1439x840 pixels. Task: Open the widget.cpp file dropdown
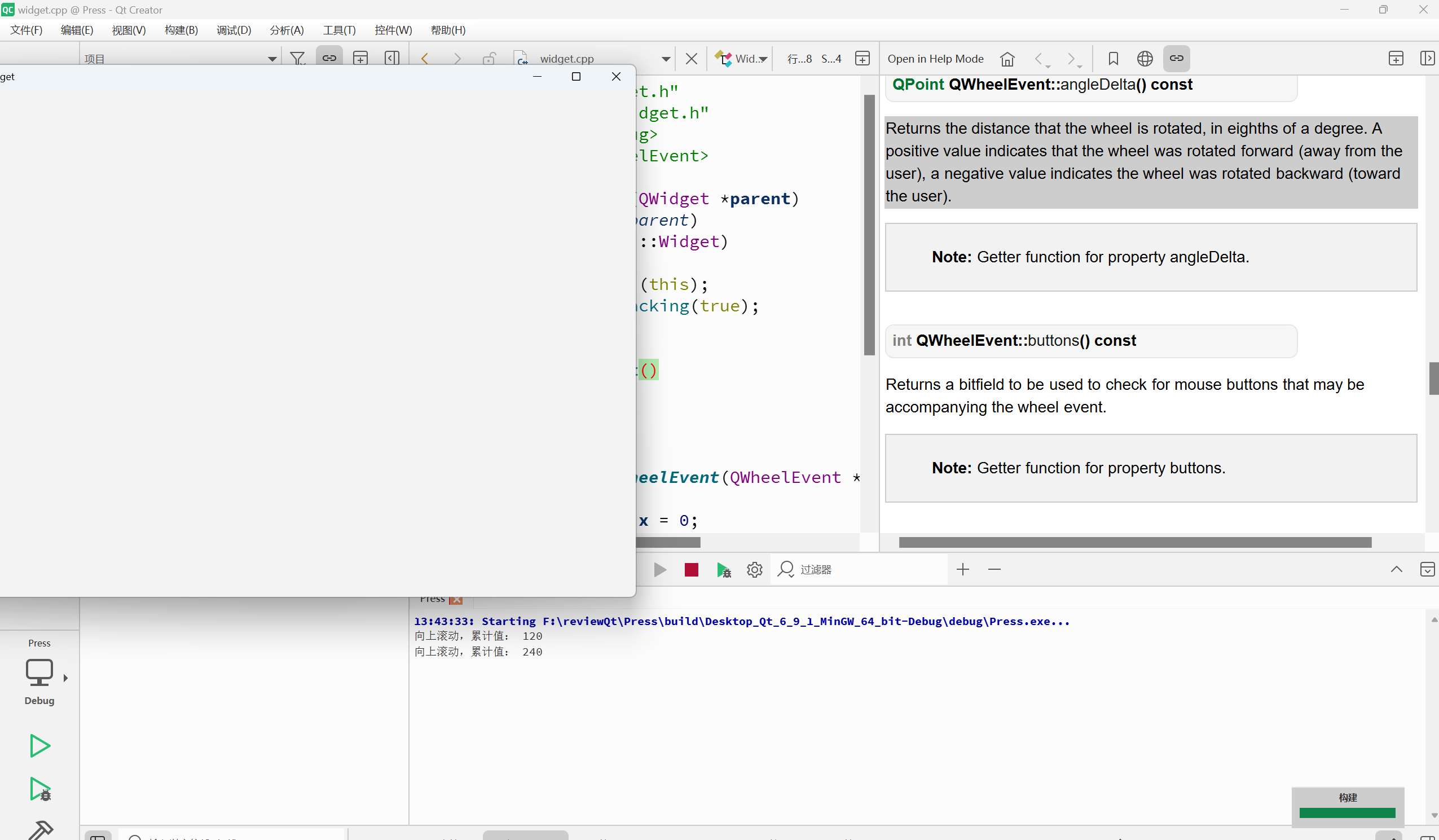[666, 59]
